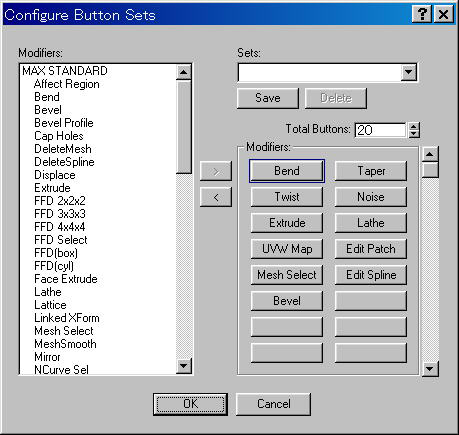The image size is (459, 435).
Task: Save the current button set
Action: (268, 98)
